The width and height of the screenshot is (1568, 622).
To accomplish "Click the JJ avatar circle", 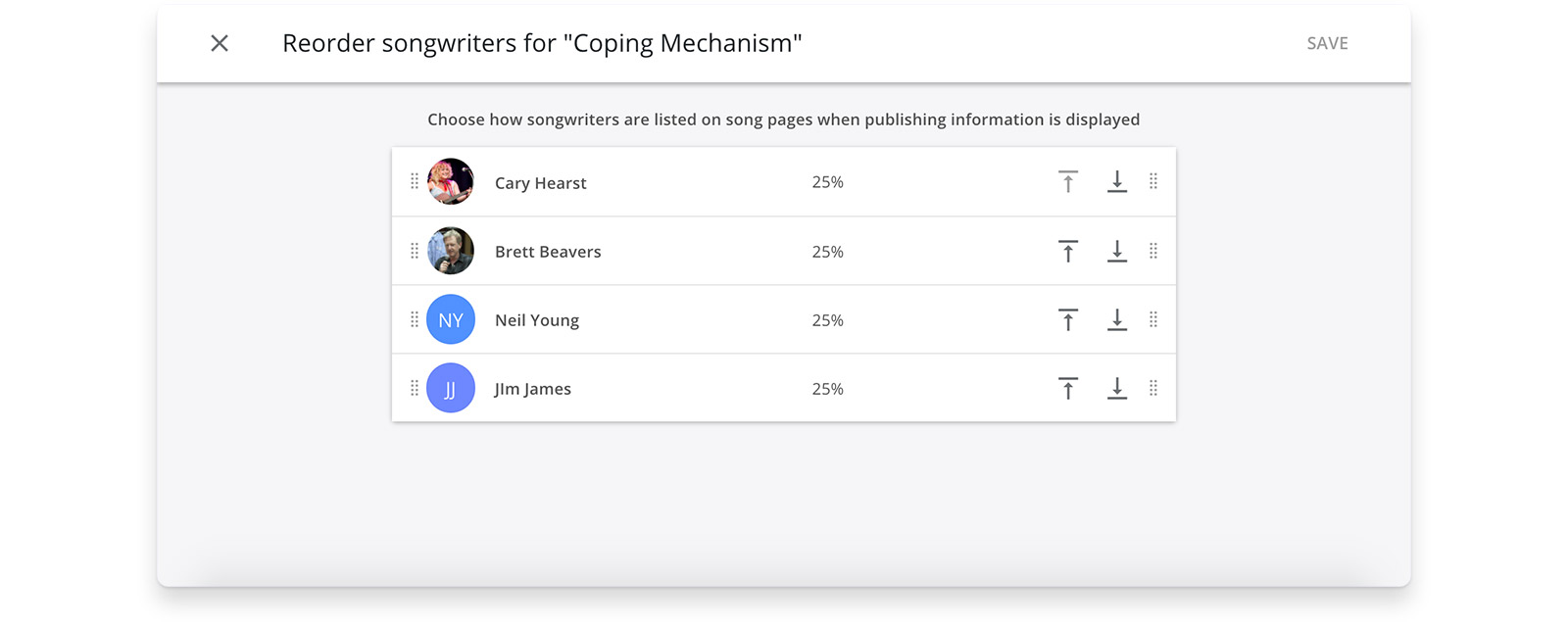I will click(451, 388).
